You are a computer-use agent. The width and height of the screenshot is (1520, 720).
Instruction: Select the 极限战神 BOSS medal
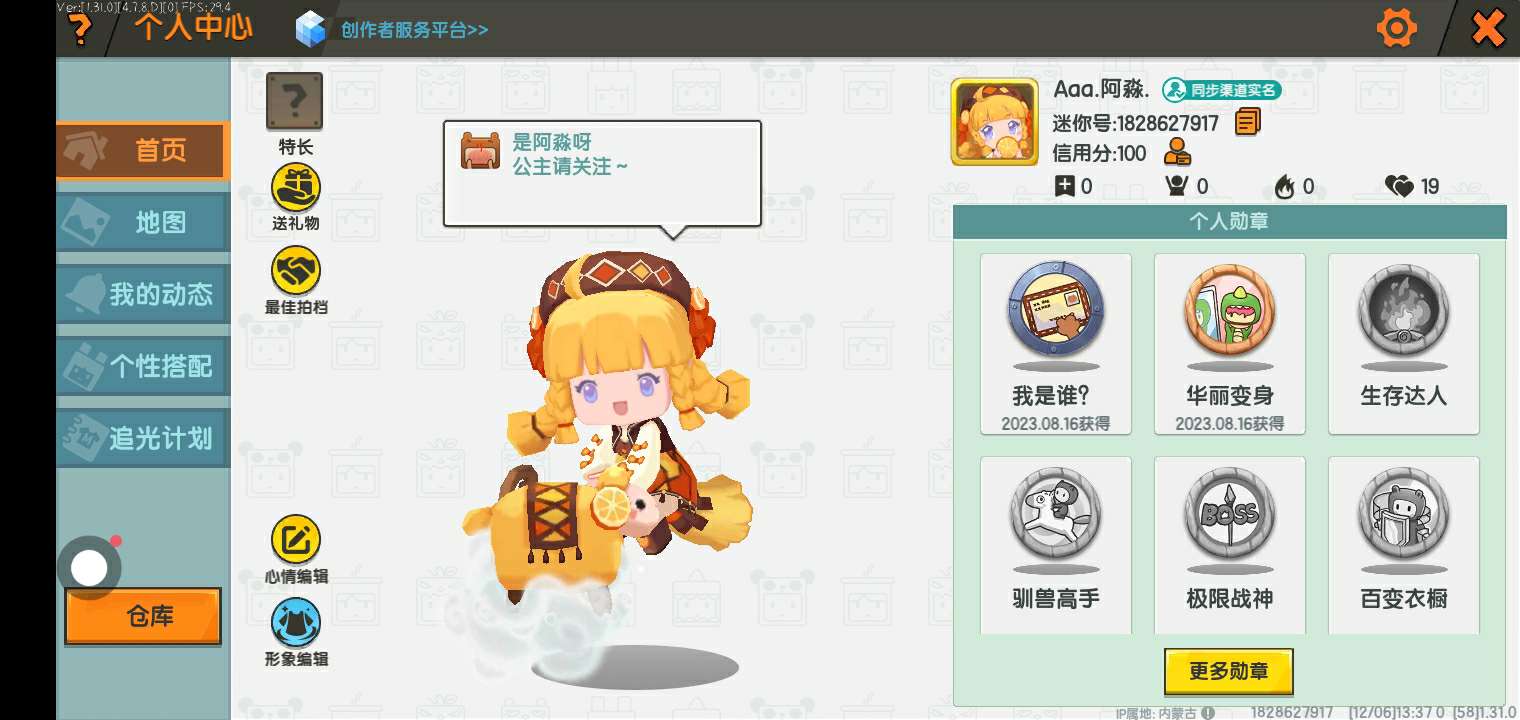1230,546
